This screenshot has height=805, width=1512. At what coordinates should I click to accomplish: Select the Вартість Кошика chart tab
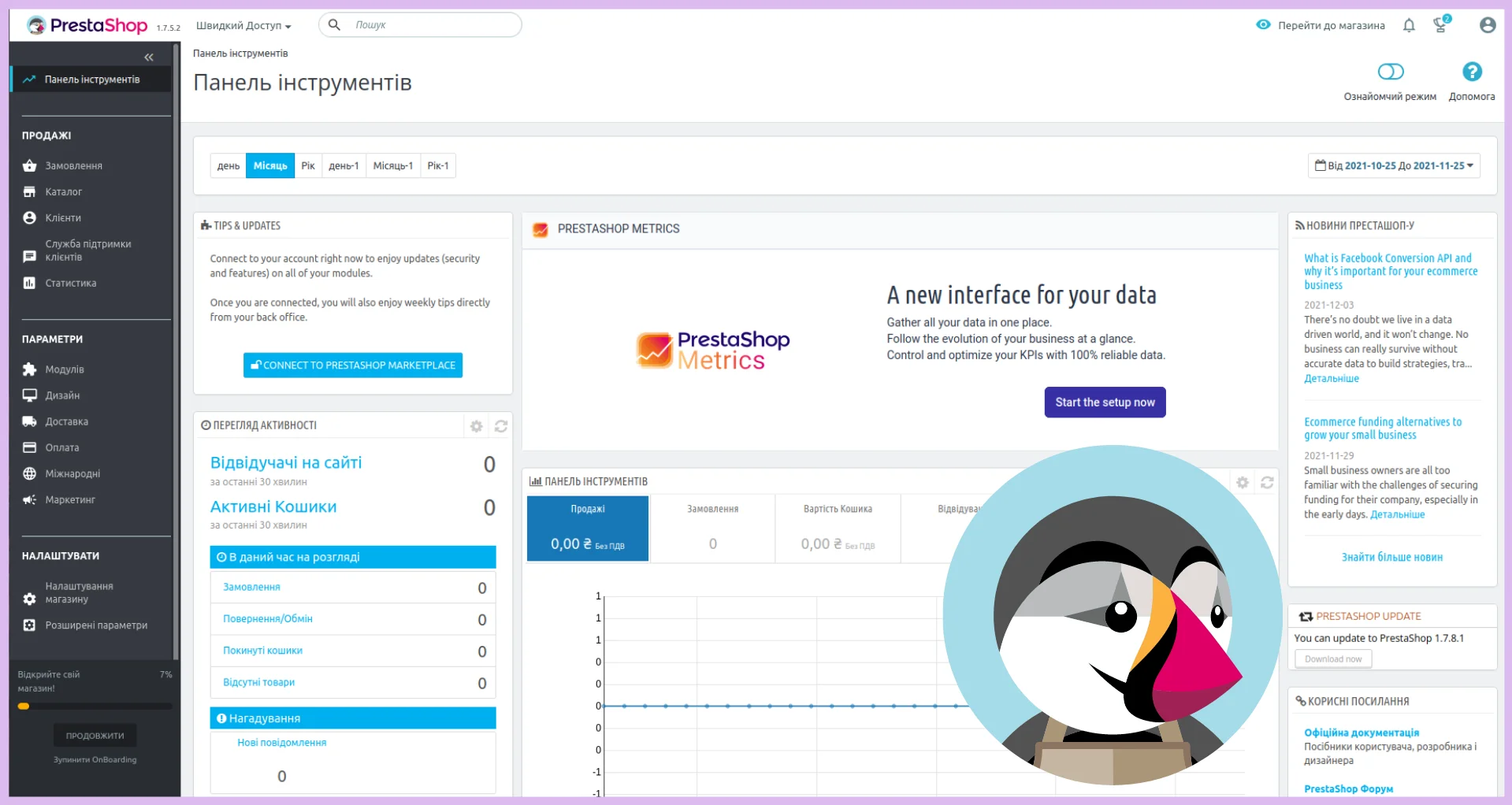coord(838,529)
